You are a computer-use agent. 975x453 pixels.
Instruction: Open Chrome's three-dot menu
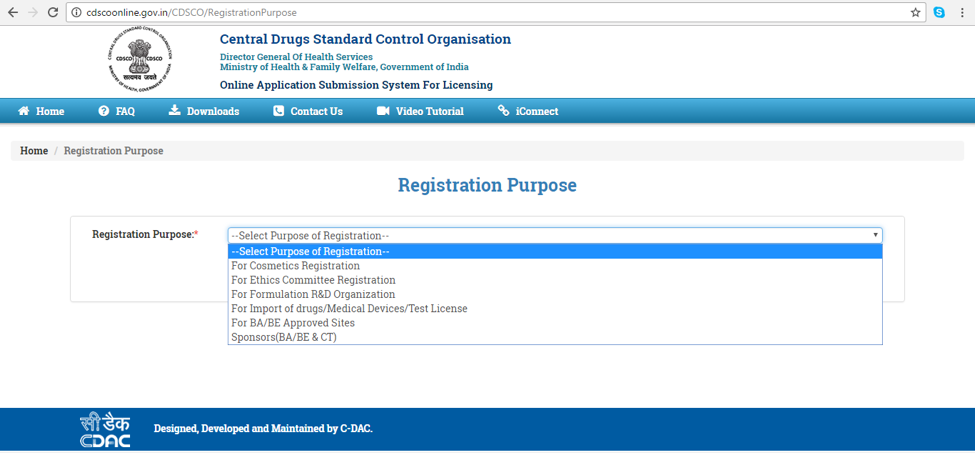point(962,13)
